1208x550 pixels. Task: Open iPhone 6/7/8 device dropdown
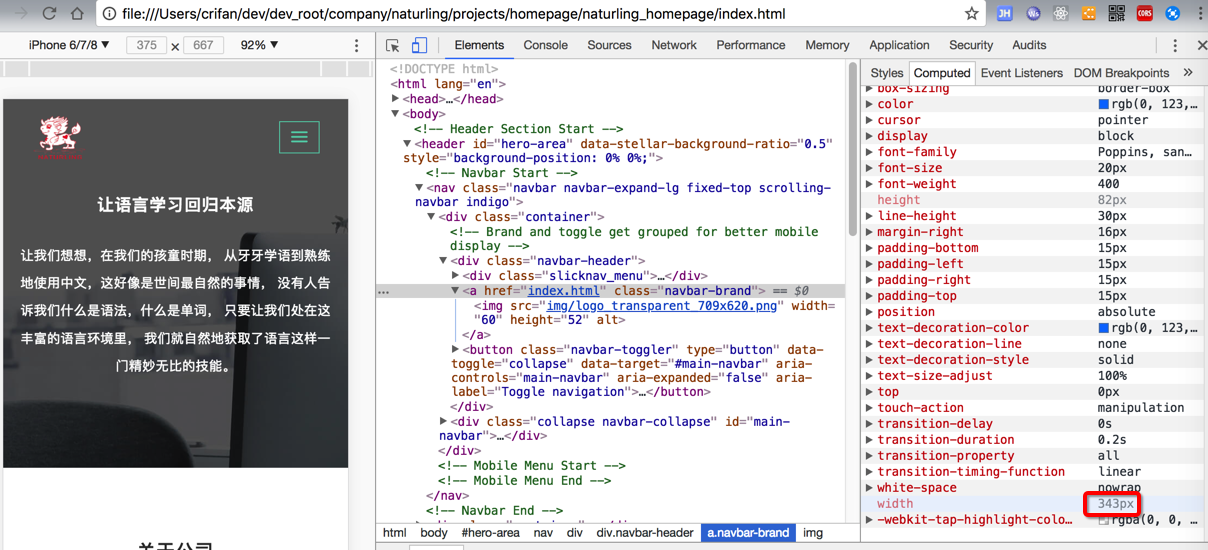69,45
